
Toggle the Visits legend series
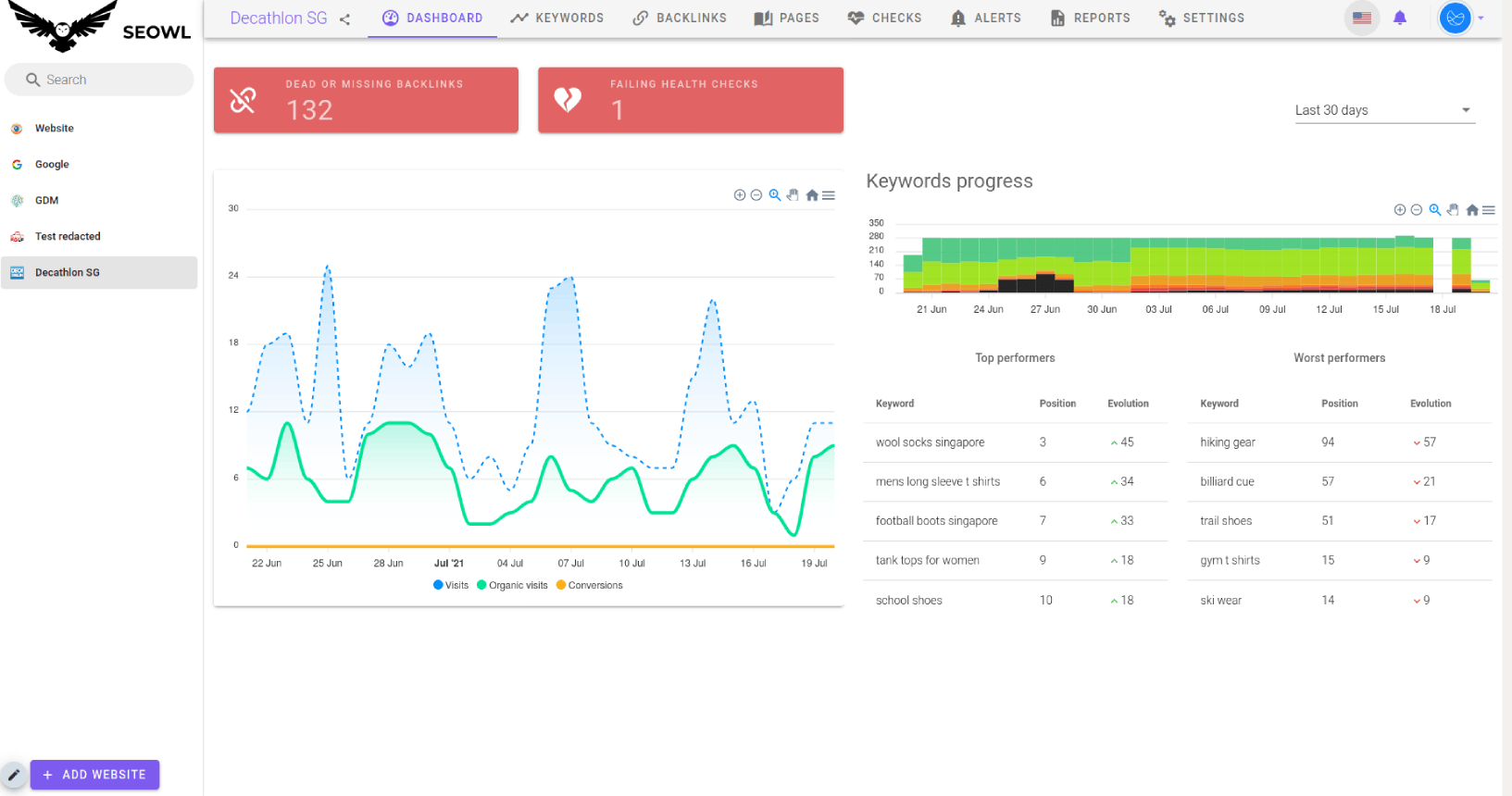tap(451, 585)
